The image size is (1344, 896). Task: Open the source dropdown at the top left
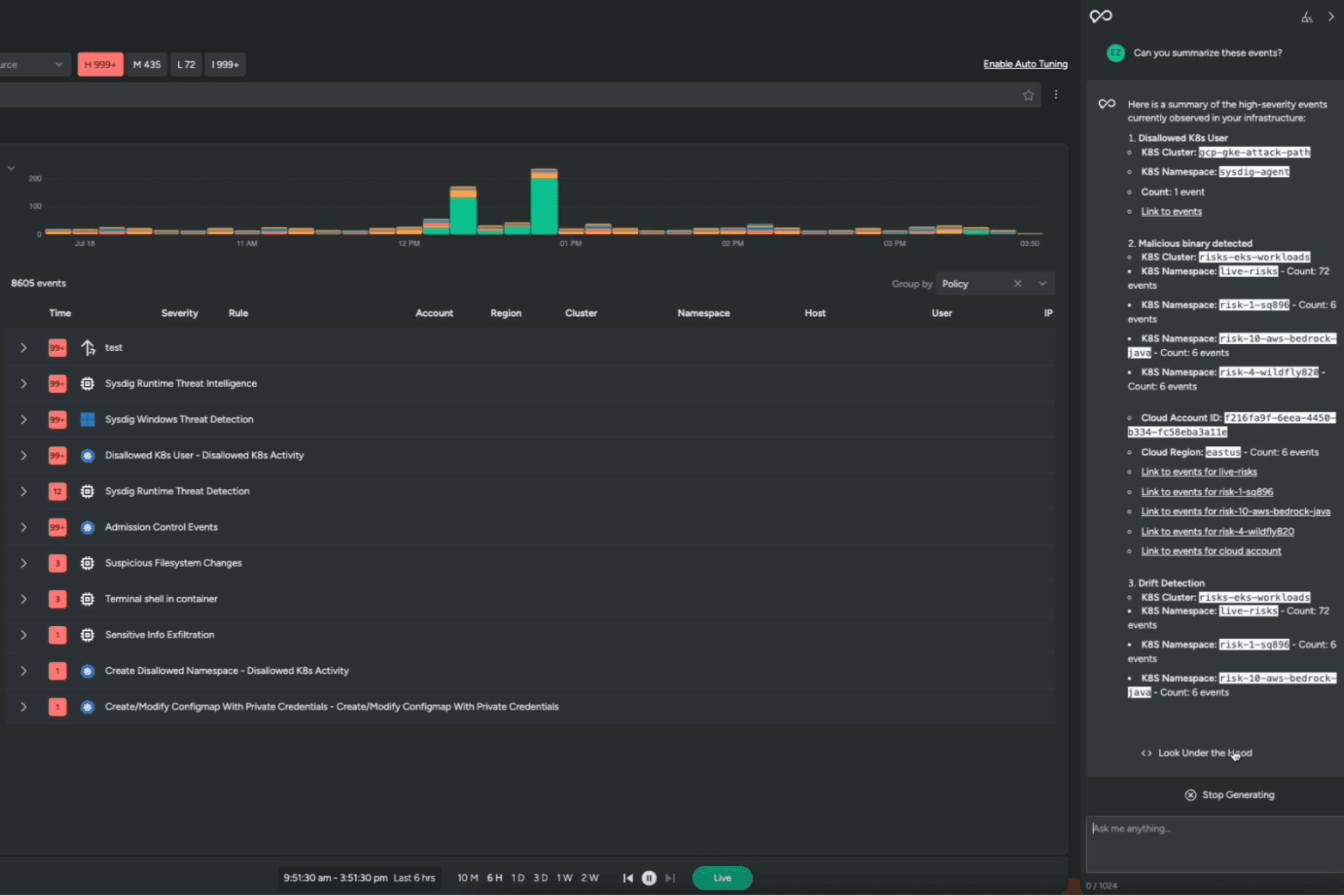coord(34,64)
